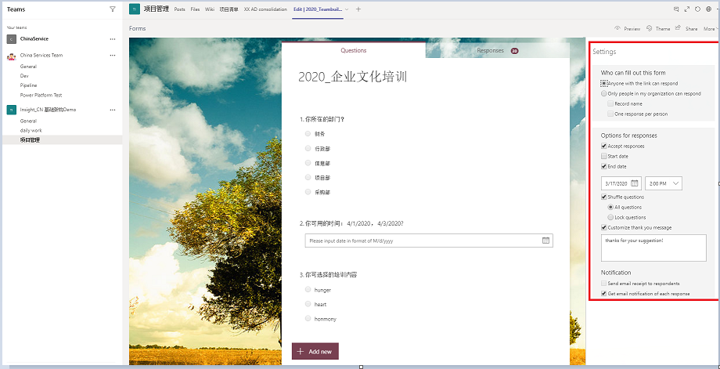Open the Teams filter icon
The height and width of the screenshot is (369, 720).
pyautogui.click(x=112, y=9)
